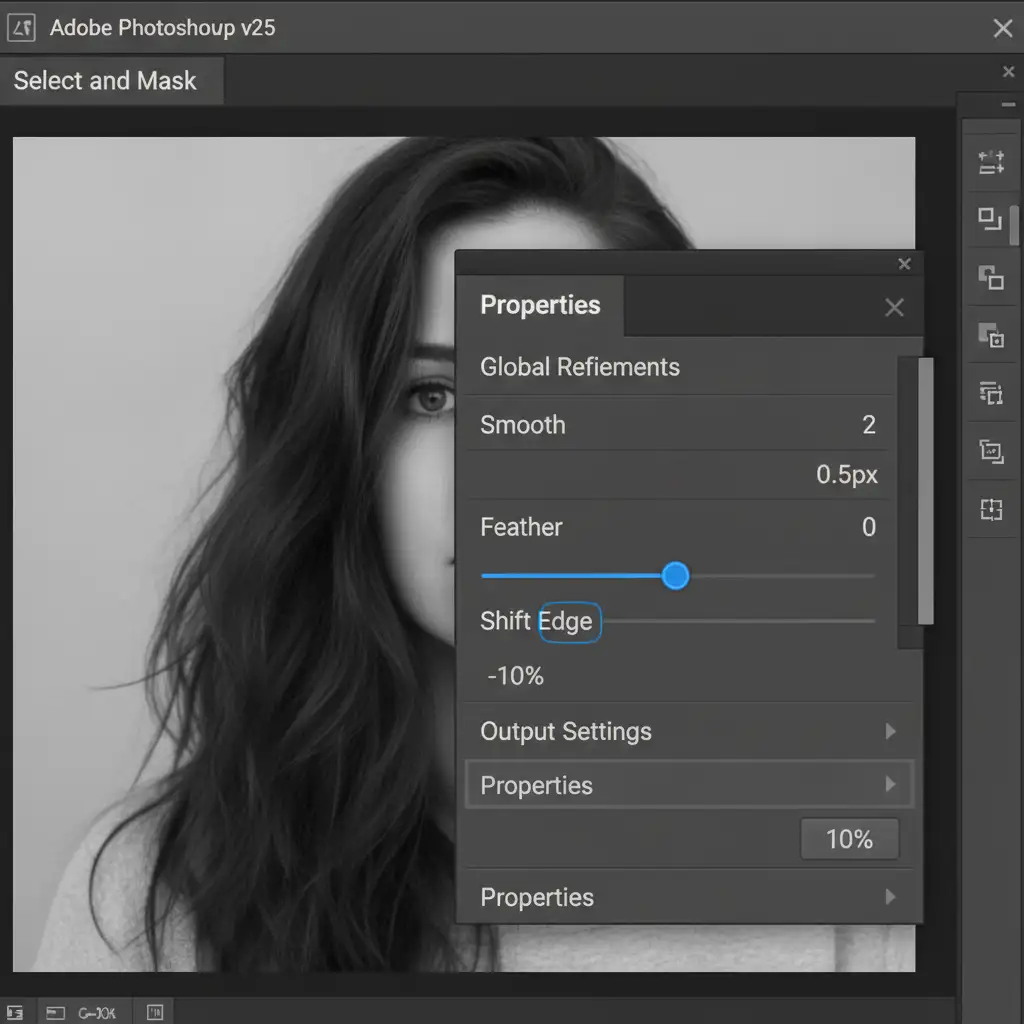Viewport: 1024px width, 1024px height.
Task: Click the rightmost boxed icon in status bar
Action: (x=155, y=1013)
